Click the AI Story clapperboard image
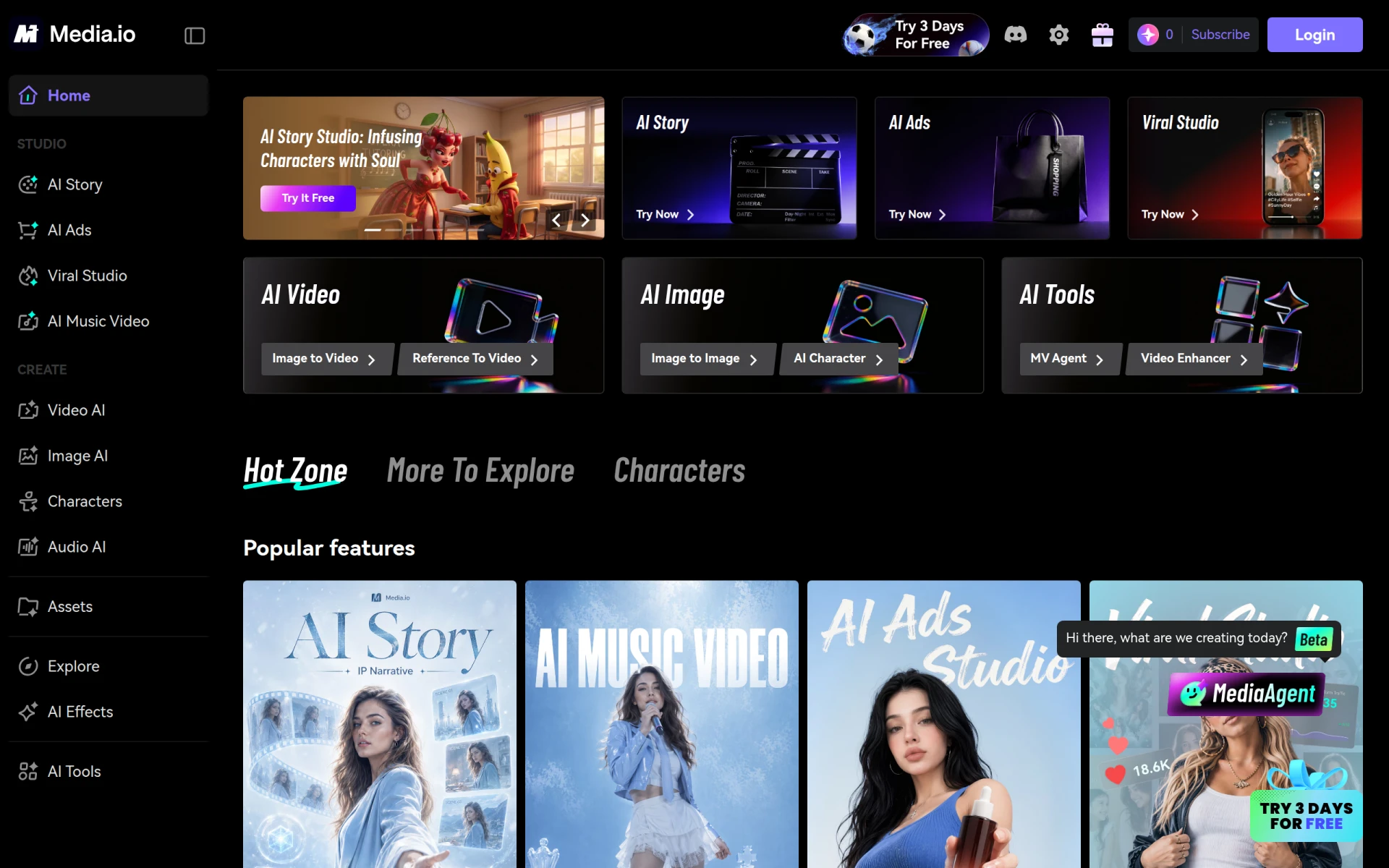 785,179
